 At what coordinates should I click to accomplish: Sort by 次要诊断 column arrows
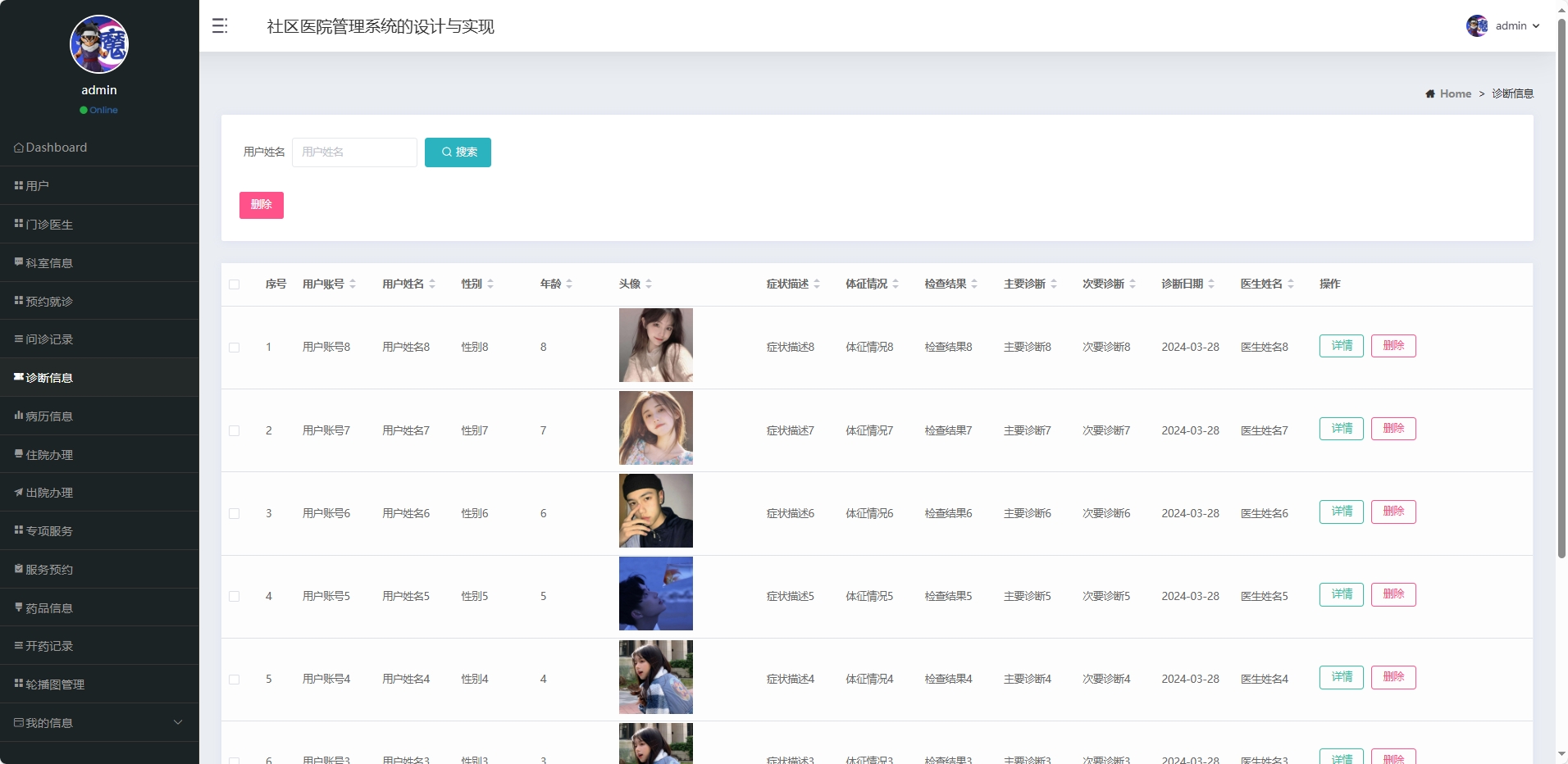pos(1133,284)
